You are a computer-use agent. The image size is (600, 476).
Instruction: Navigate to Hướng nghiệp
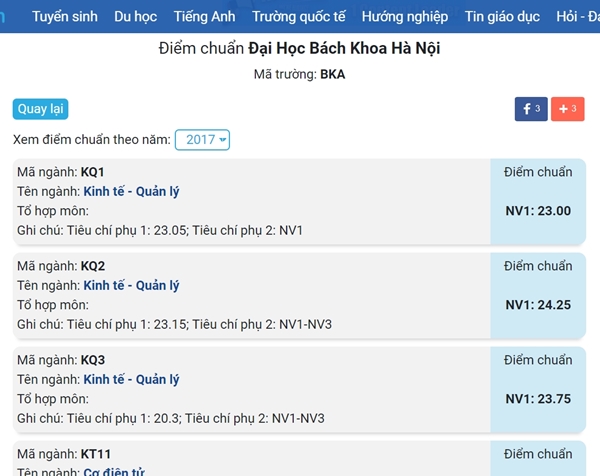point(405,17)
